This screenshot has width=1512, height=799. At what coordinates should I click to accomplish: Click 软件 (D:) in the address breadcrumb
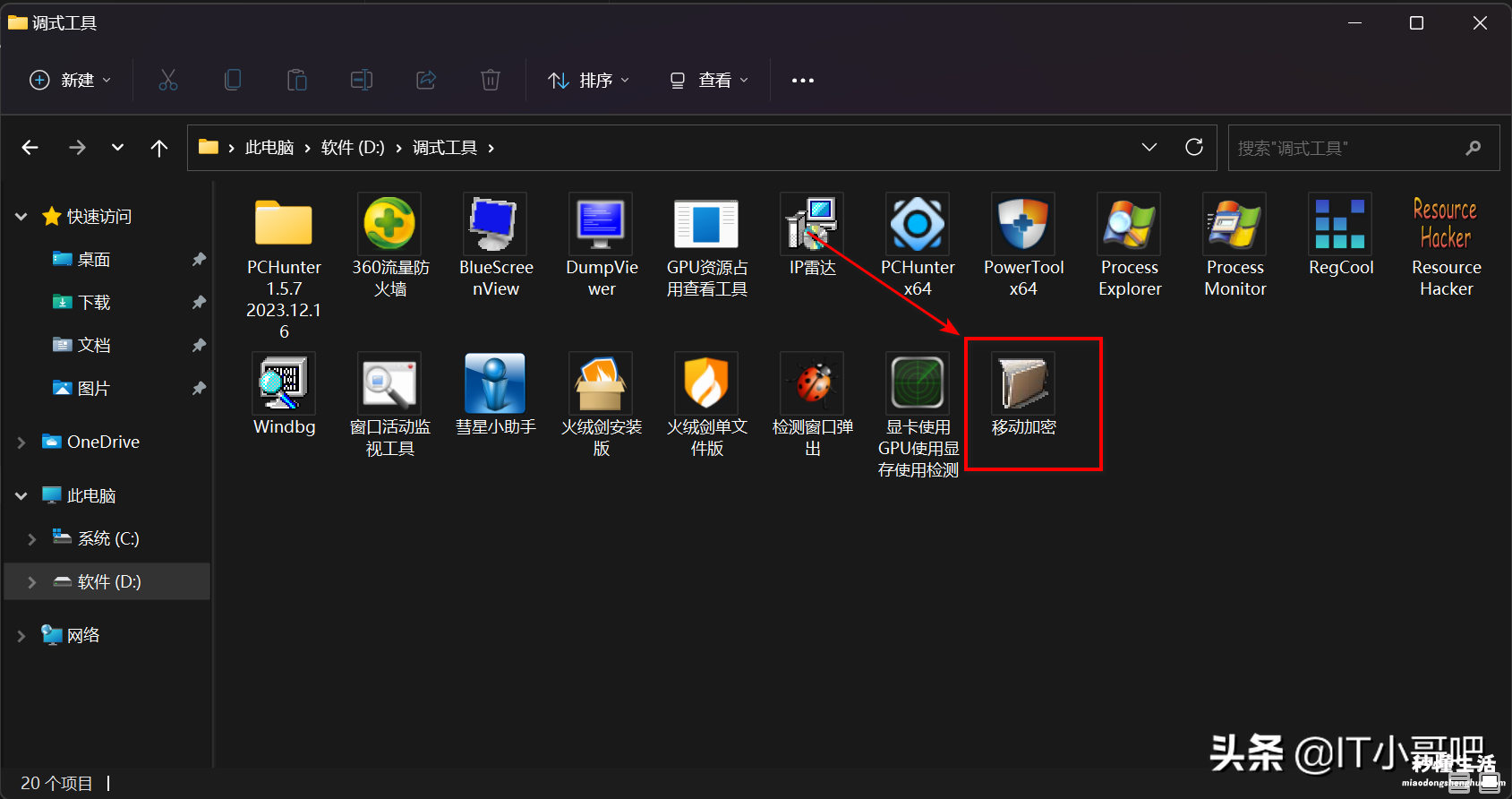click(353, 148)
